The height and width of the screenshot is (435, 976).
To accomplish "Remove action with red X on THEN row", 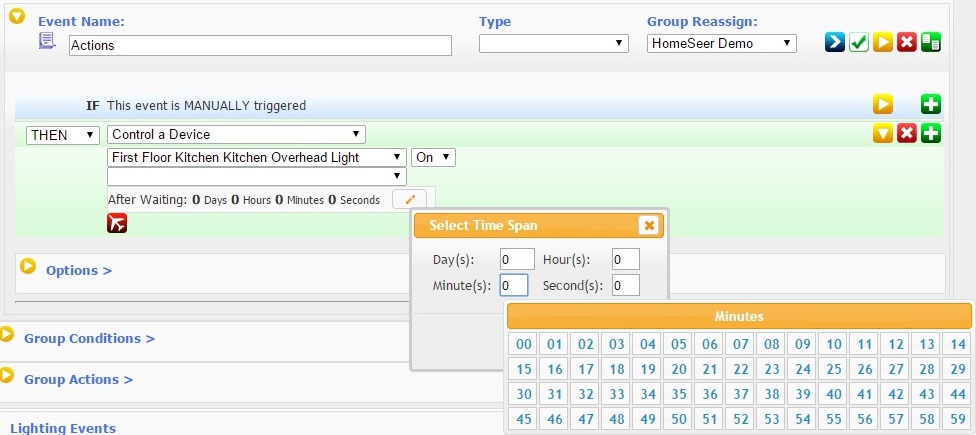I will pyautogui.click(x=906, y=133).
